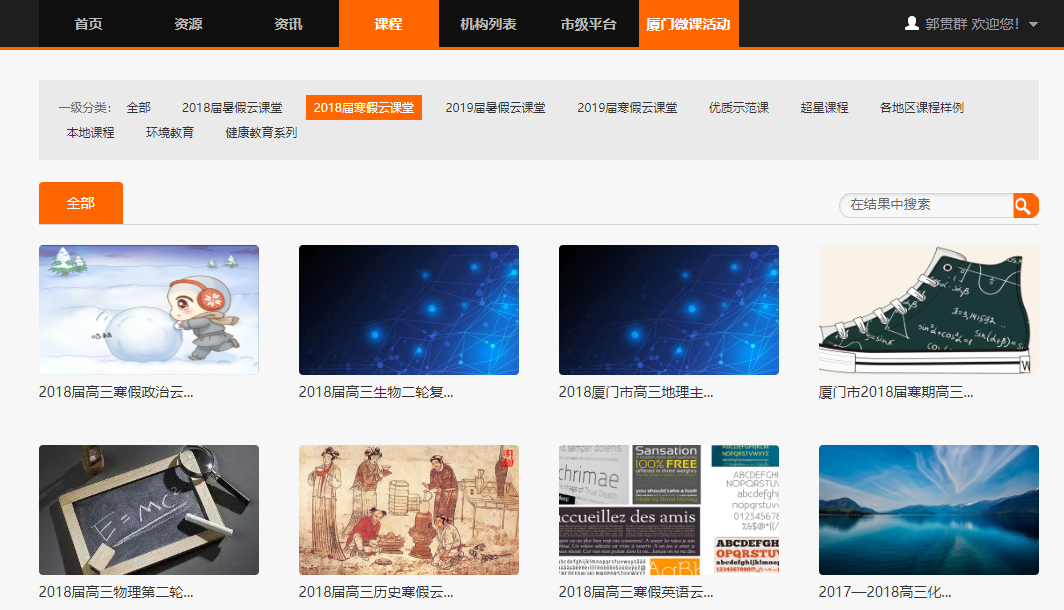The image size is (1064, 610).
Task: Filter by 超星课程 category
Action: click(824, 107)
